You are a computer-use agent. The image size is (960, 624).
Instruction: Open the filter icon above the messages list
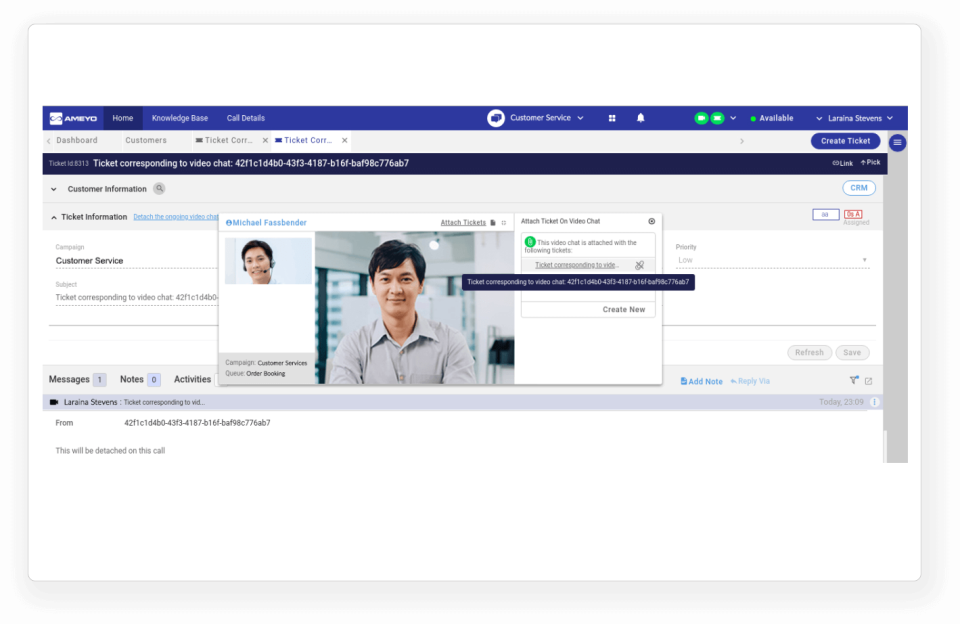852,379
